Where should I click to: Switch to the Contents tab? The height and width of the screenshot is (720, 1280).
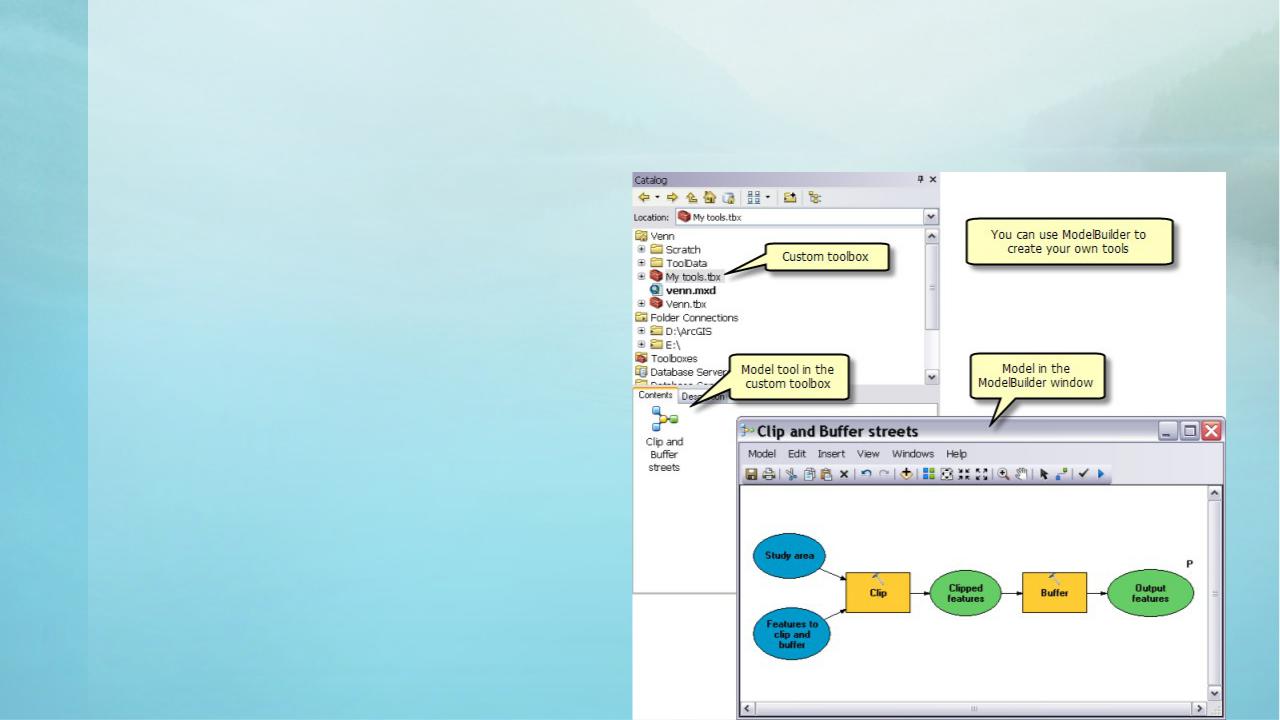click(x=656, y=395)
